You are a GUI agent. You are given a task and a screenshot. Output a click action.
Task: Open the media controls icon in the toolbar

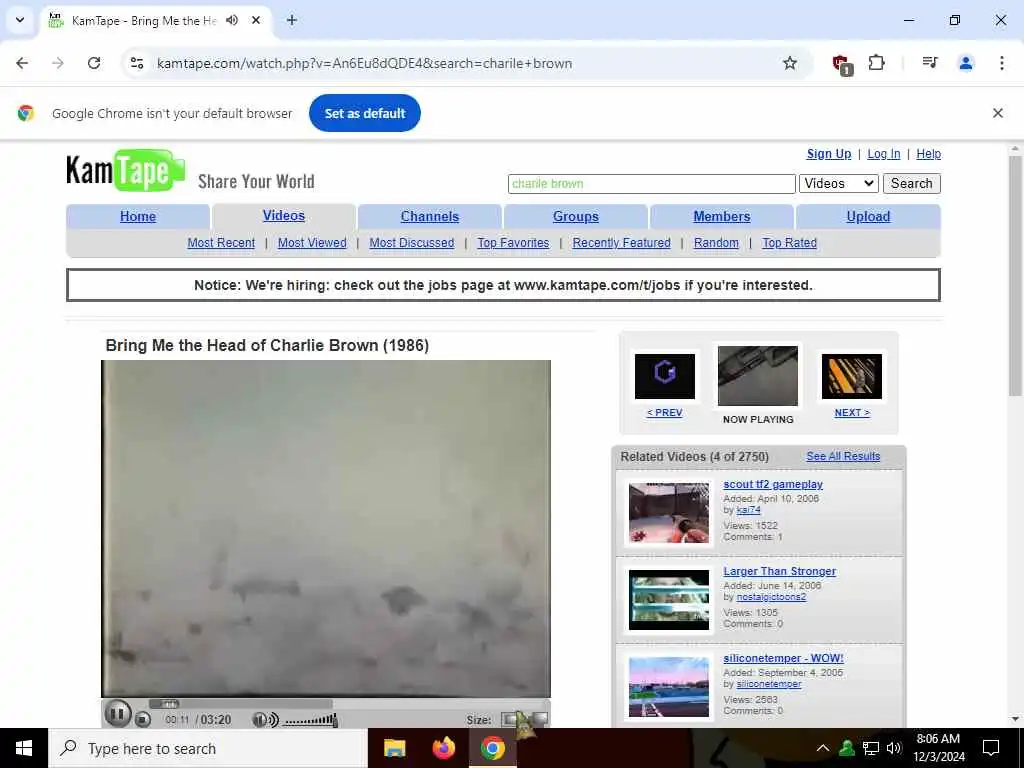930,63
